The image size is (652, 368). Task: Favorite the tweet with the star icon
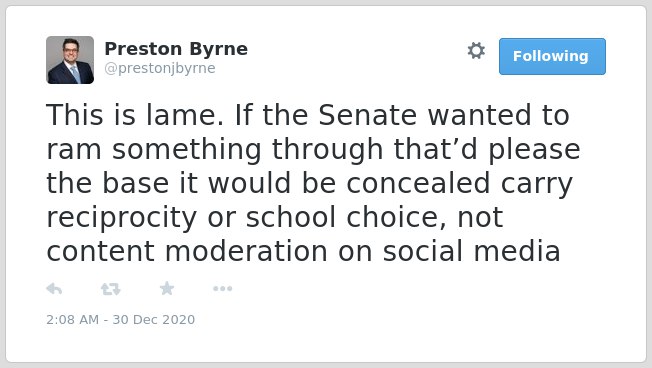[x=167, y=288]
